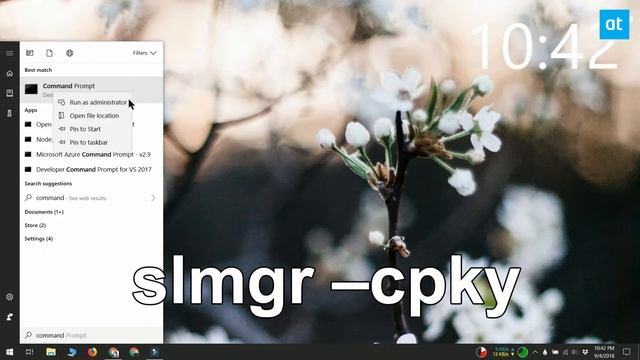This screenshot has height=360, width=640.
Task: Click the Steam-like icon on taskbar
Action: point(154,352)
